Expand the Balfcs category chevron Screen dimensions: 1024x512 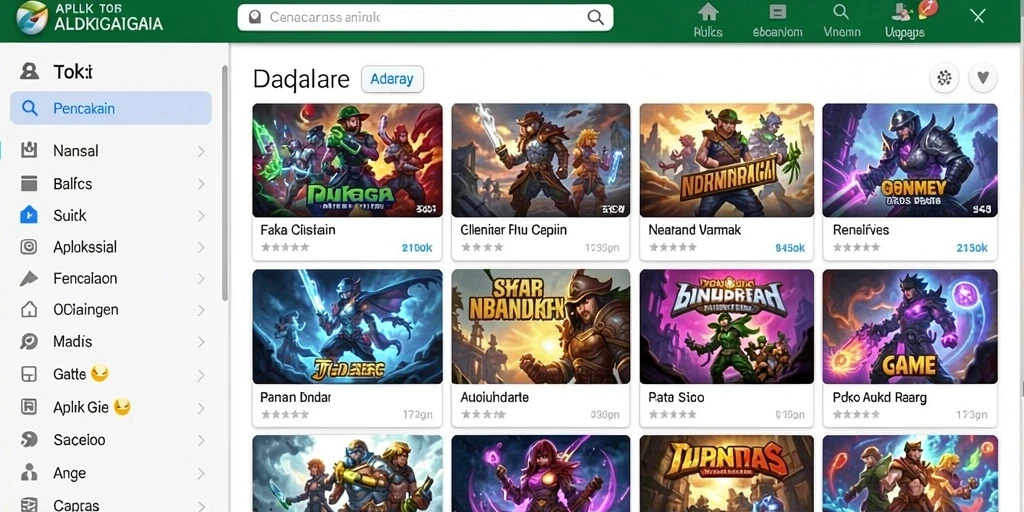tap(201, 184)
